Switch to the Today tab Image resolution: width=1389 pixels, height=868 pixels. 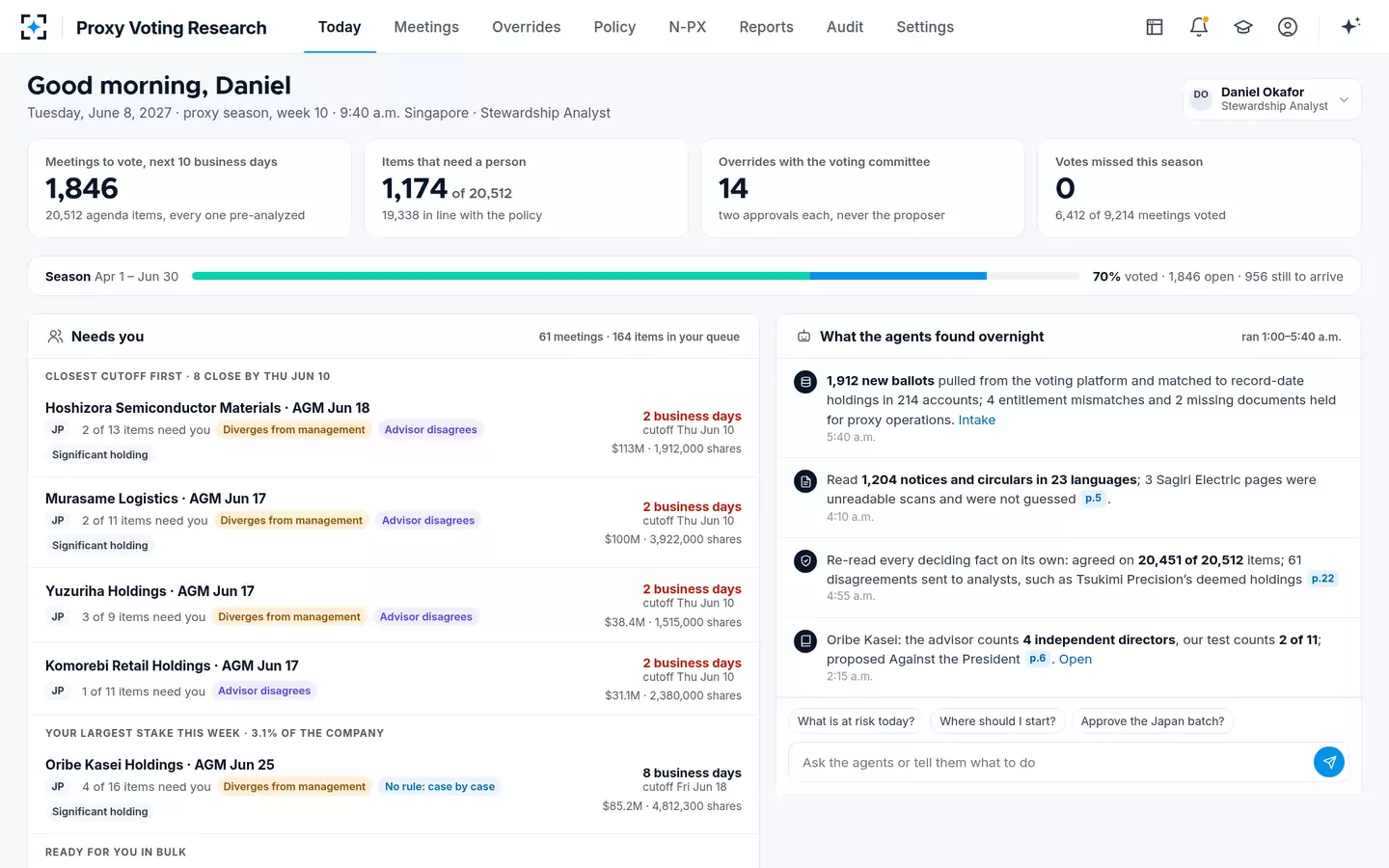click(x=340, y=27)
